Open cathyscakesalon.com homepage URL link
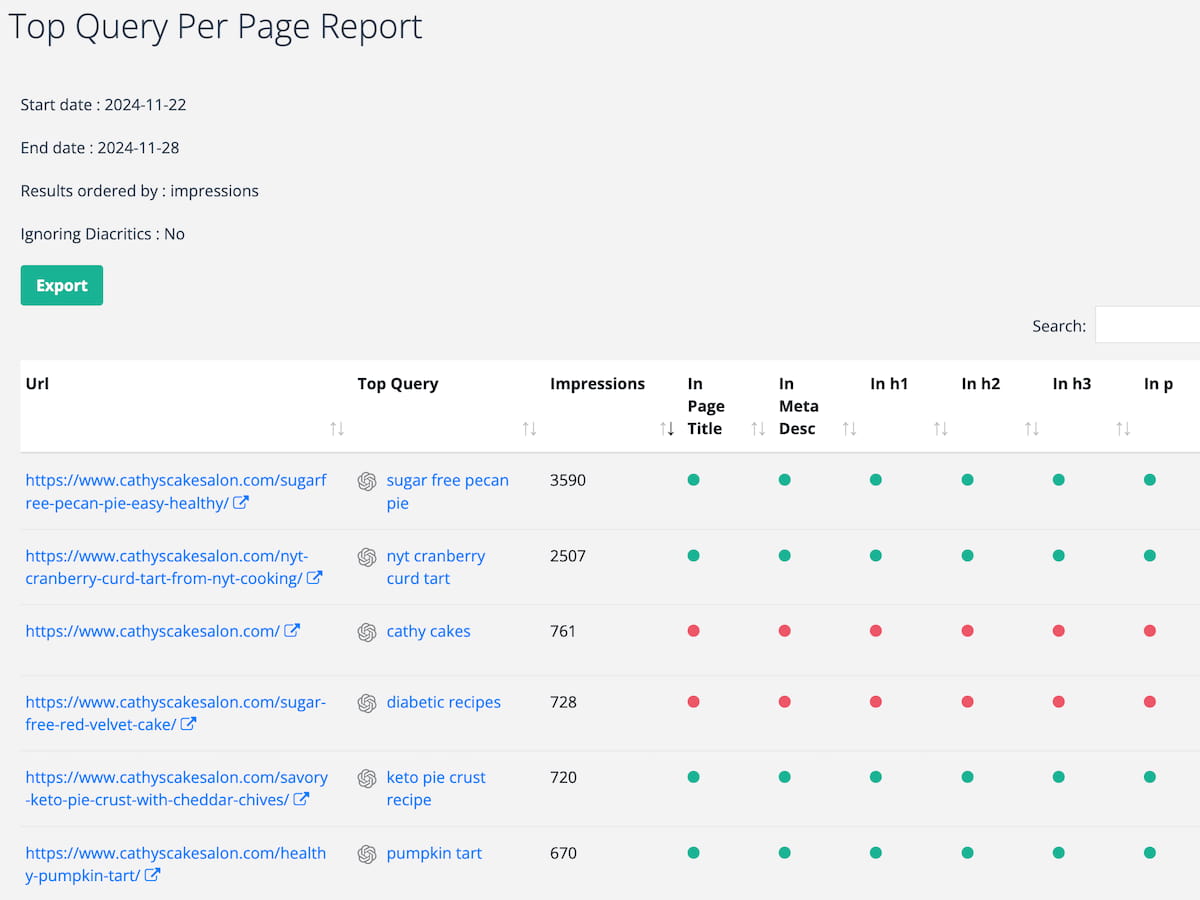 coord(152,631)
